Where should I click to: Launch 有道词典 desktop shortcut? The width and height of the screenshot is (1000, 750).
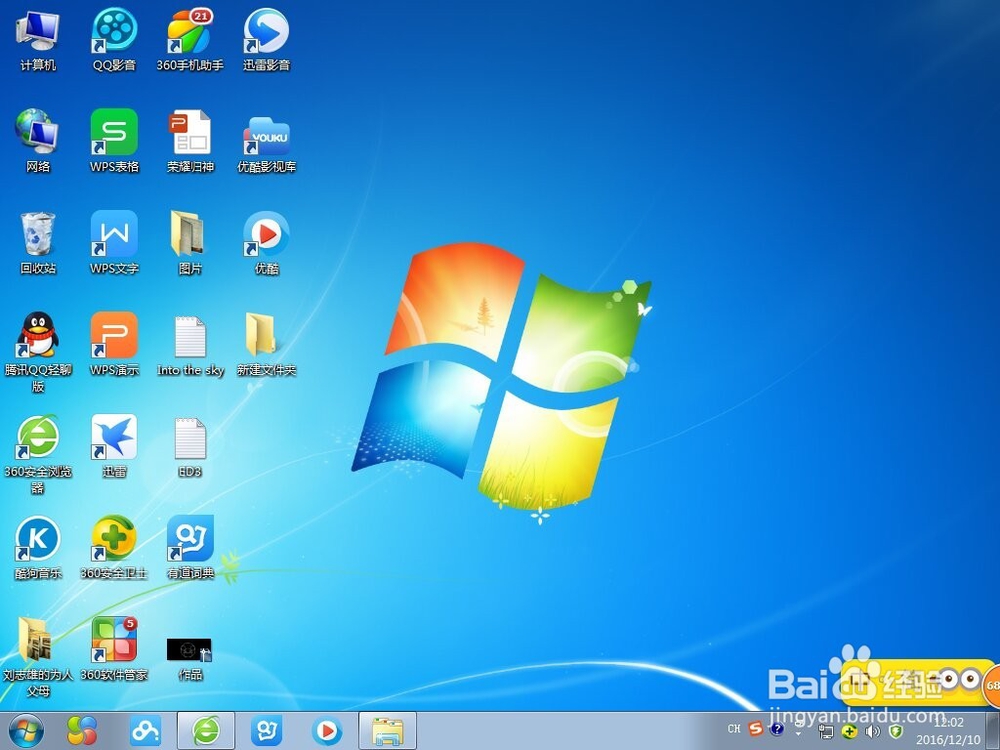[190, 548]
